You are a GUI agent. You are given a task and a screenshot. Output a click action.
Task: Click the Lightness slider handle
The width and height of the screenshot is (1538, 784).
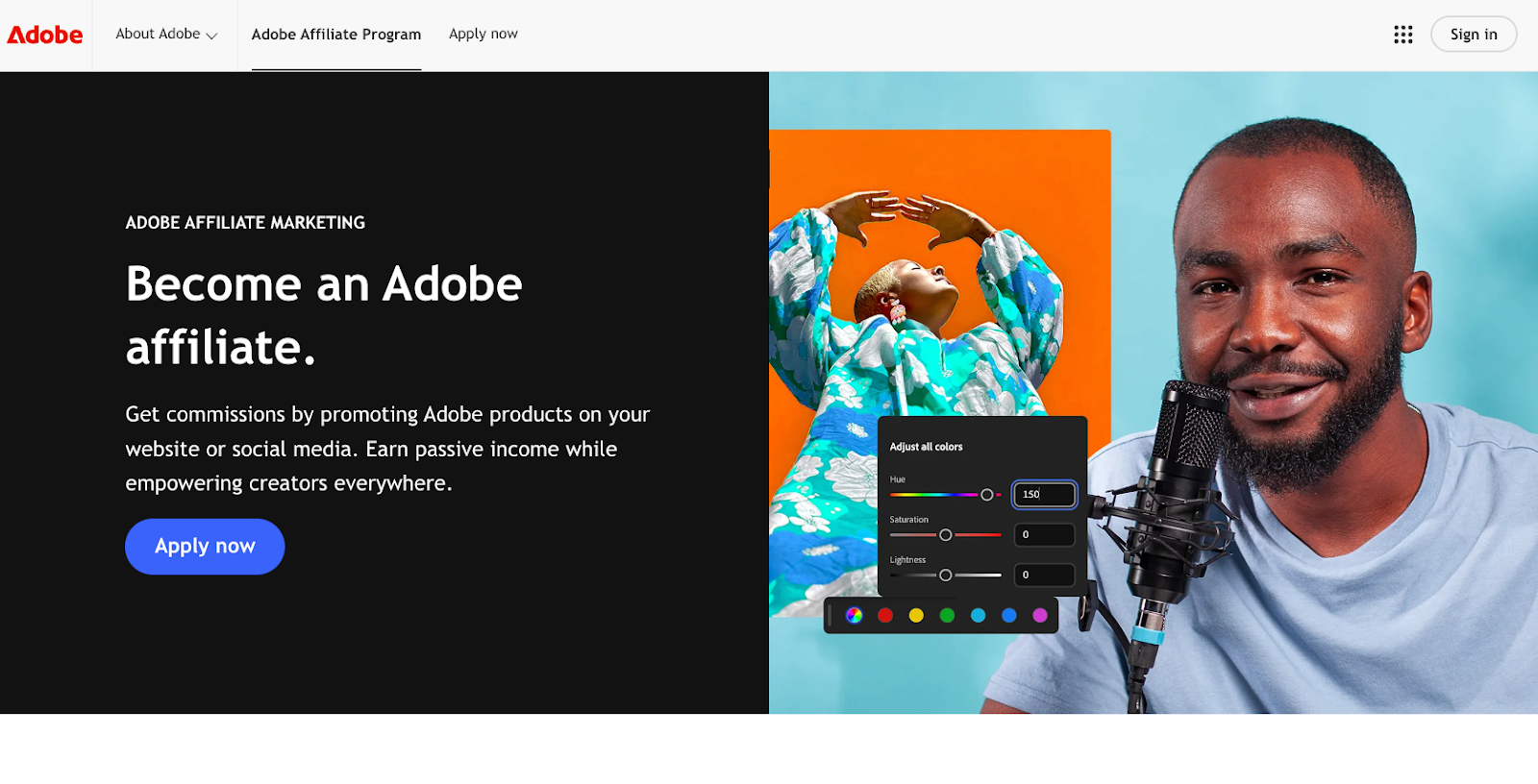pos(946,576)
